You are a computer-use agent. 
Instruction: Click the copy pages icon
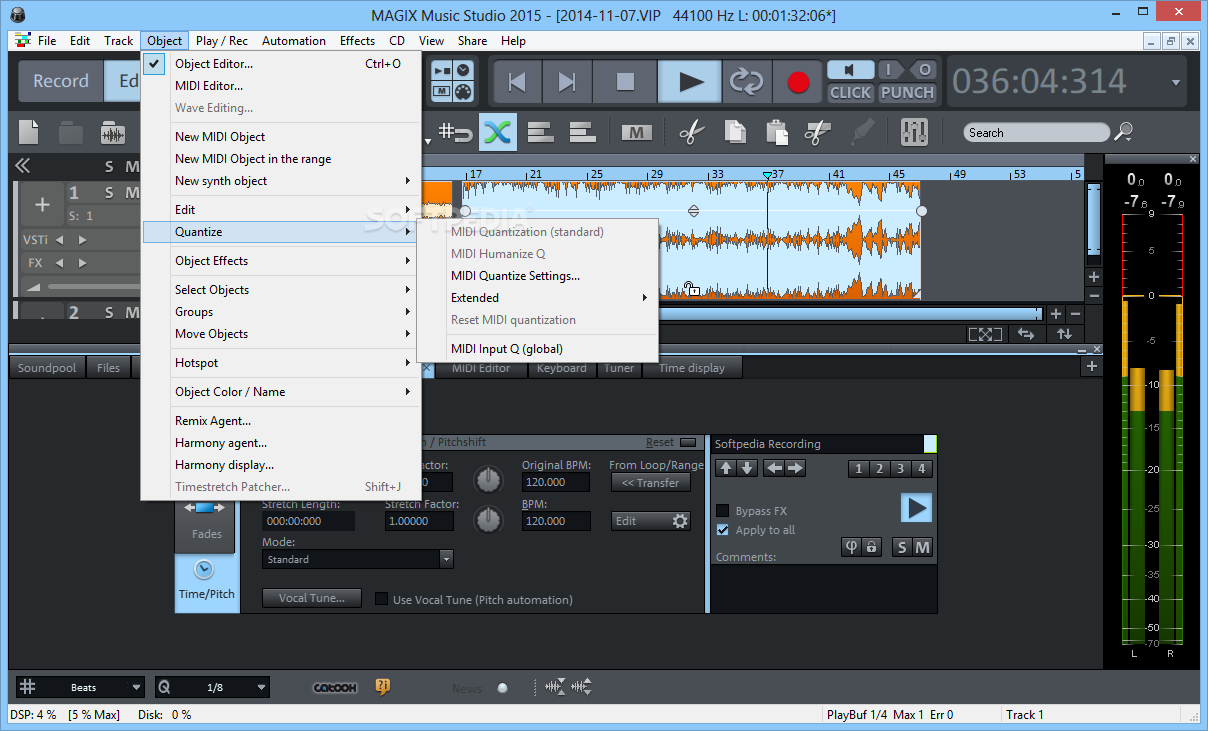coord(735,132)
